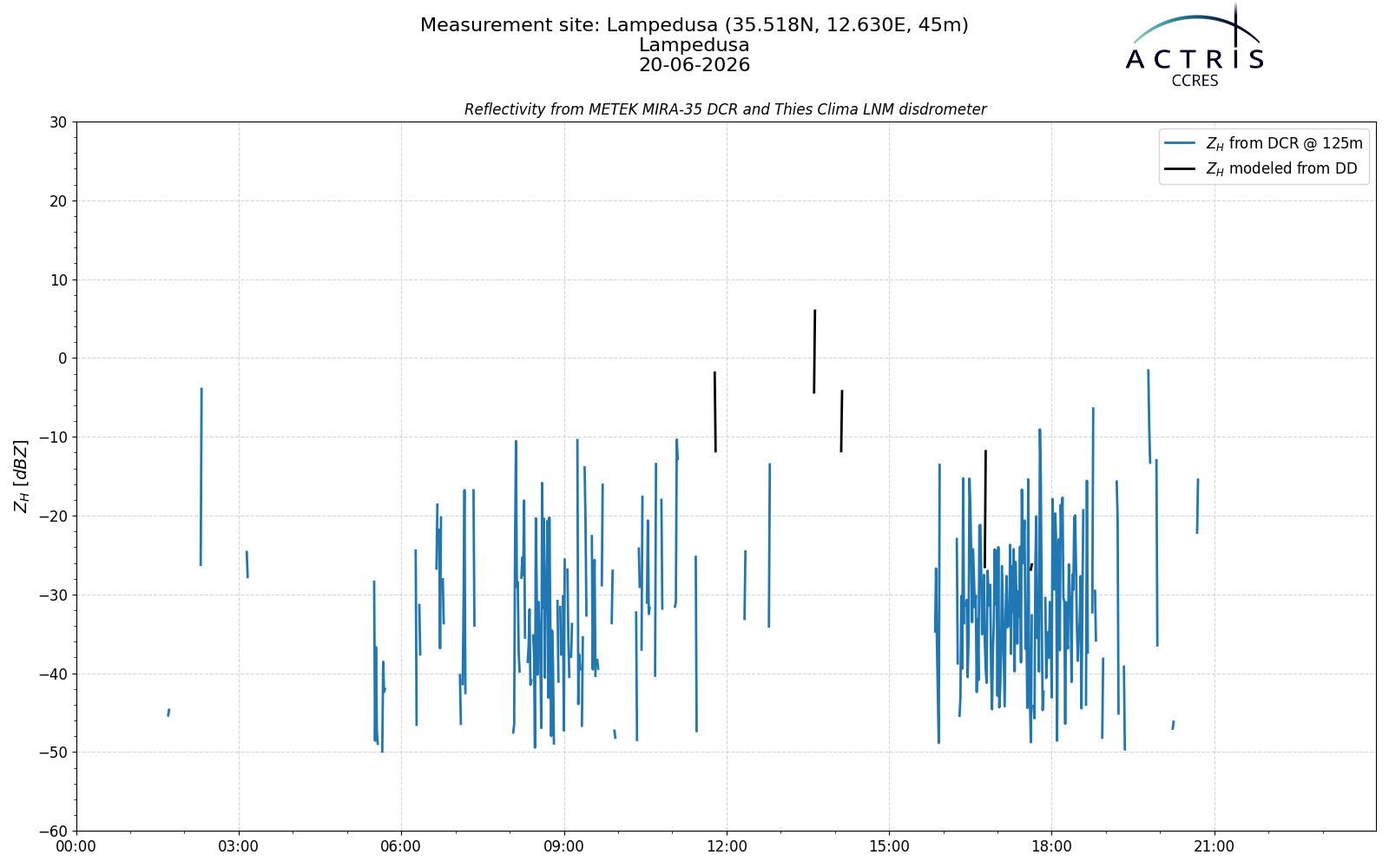Click the 06:00 time tick label

pos(401,846)
